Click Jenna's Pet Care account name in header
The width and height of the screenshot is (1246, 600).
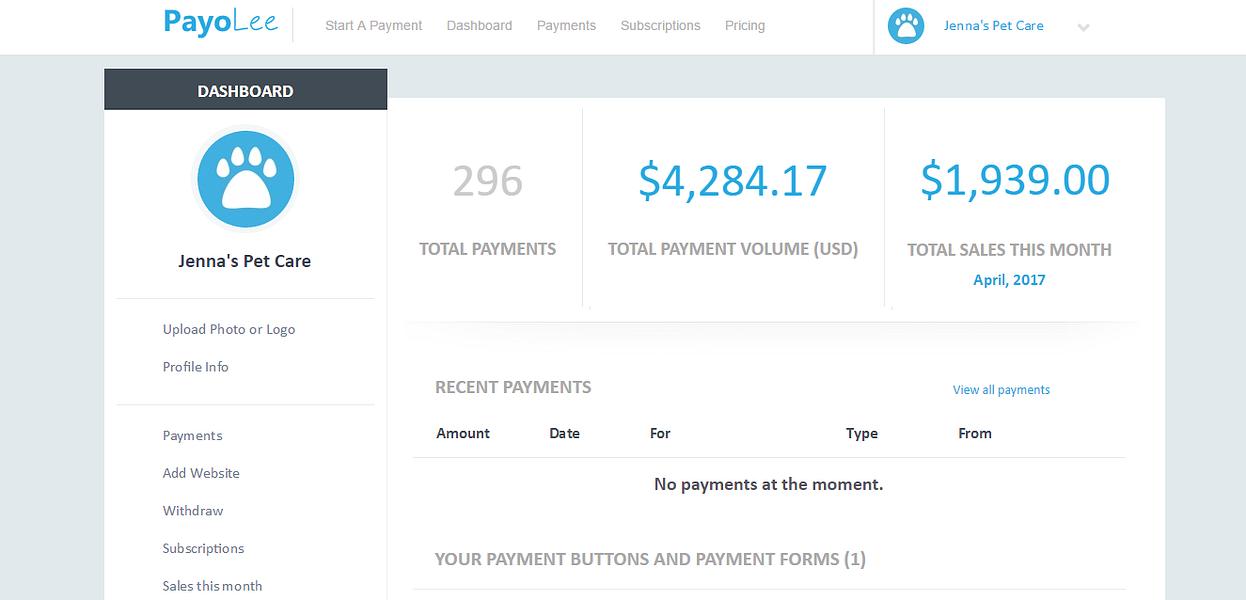(x=993, y=26)
